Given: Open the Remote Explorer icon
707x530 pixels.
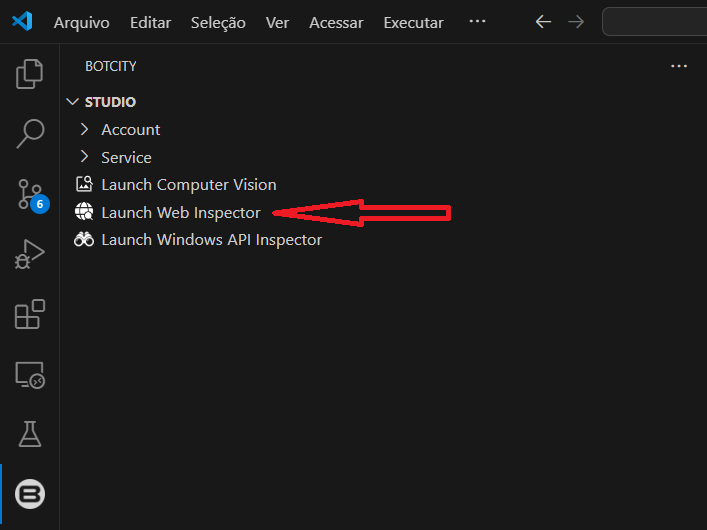Looking at the screenshot, I should point(30,375).
